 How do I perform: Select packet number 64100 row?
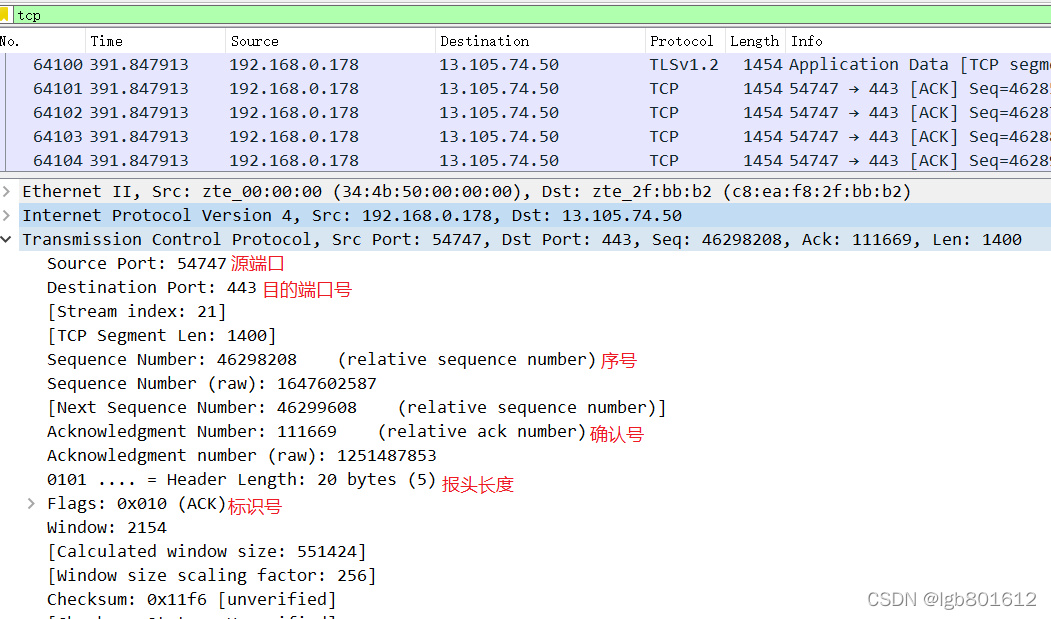click(526, 64)
